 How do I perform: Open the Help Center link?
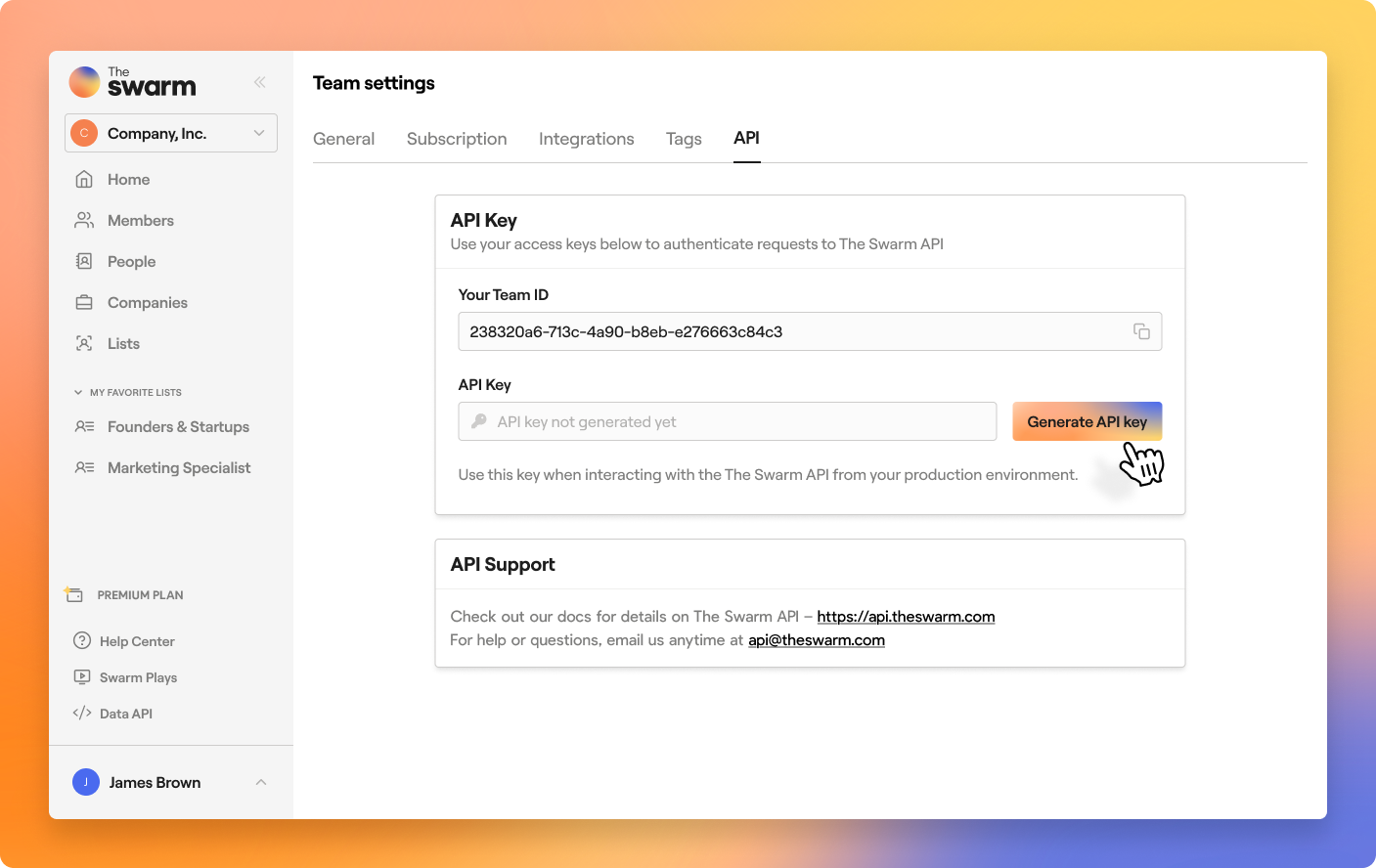pos(137,642)
